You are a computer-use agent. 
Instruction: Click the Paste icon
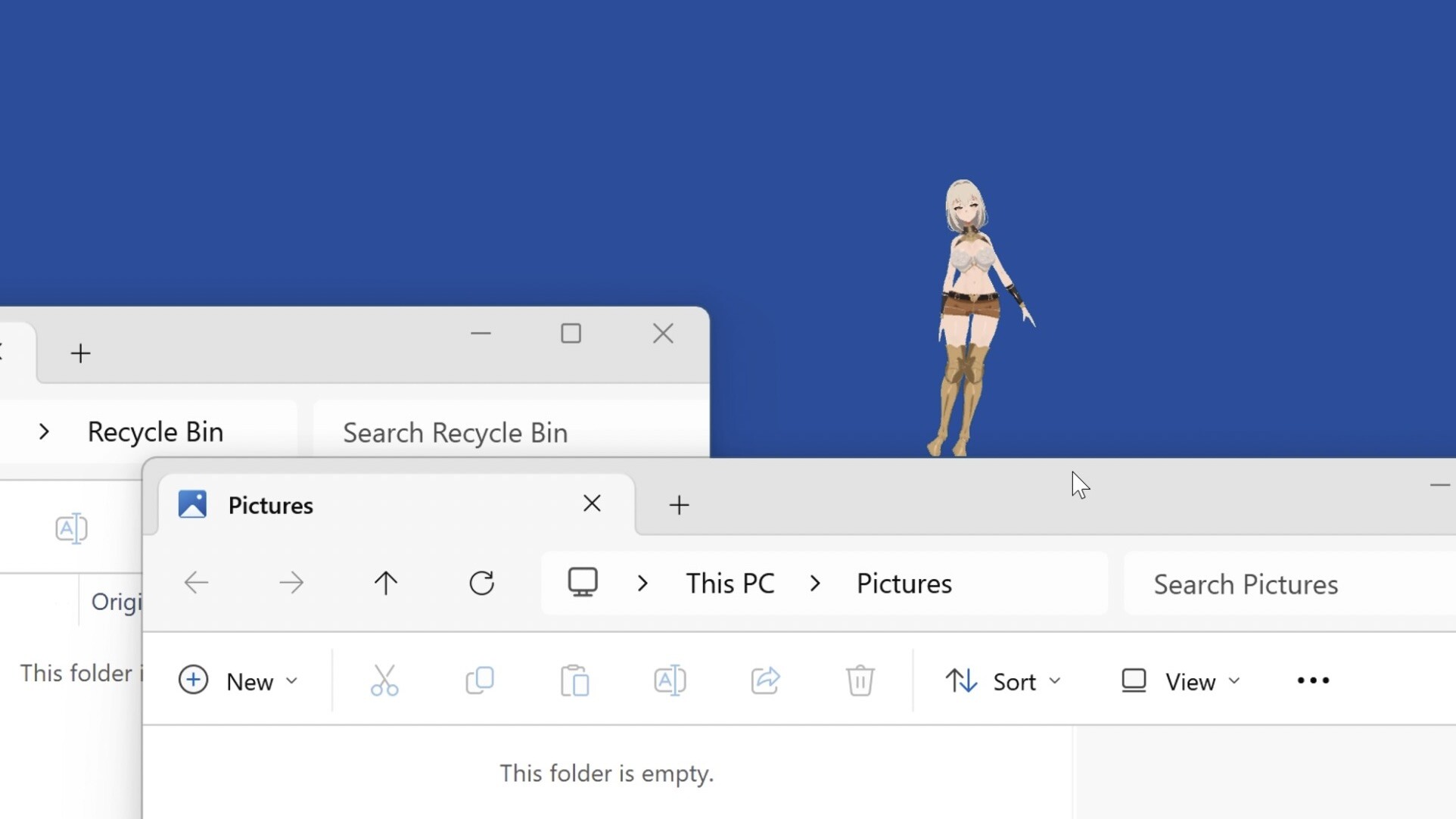(575, 680)
